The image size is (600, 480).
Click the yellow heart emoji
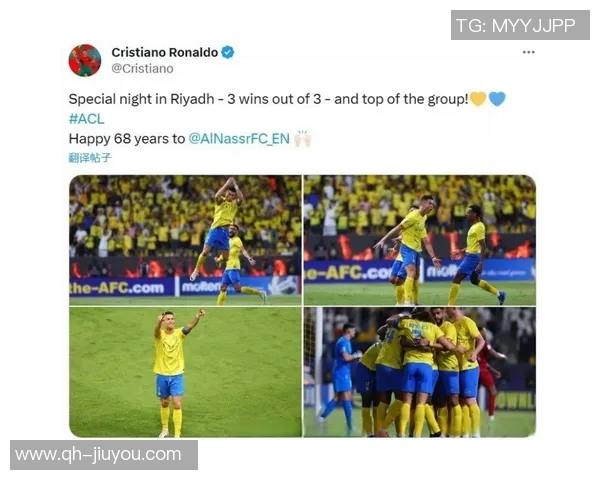(478, 99)
